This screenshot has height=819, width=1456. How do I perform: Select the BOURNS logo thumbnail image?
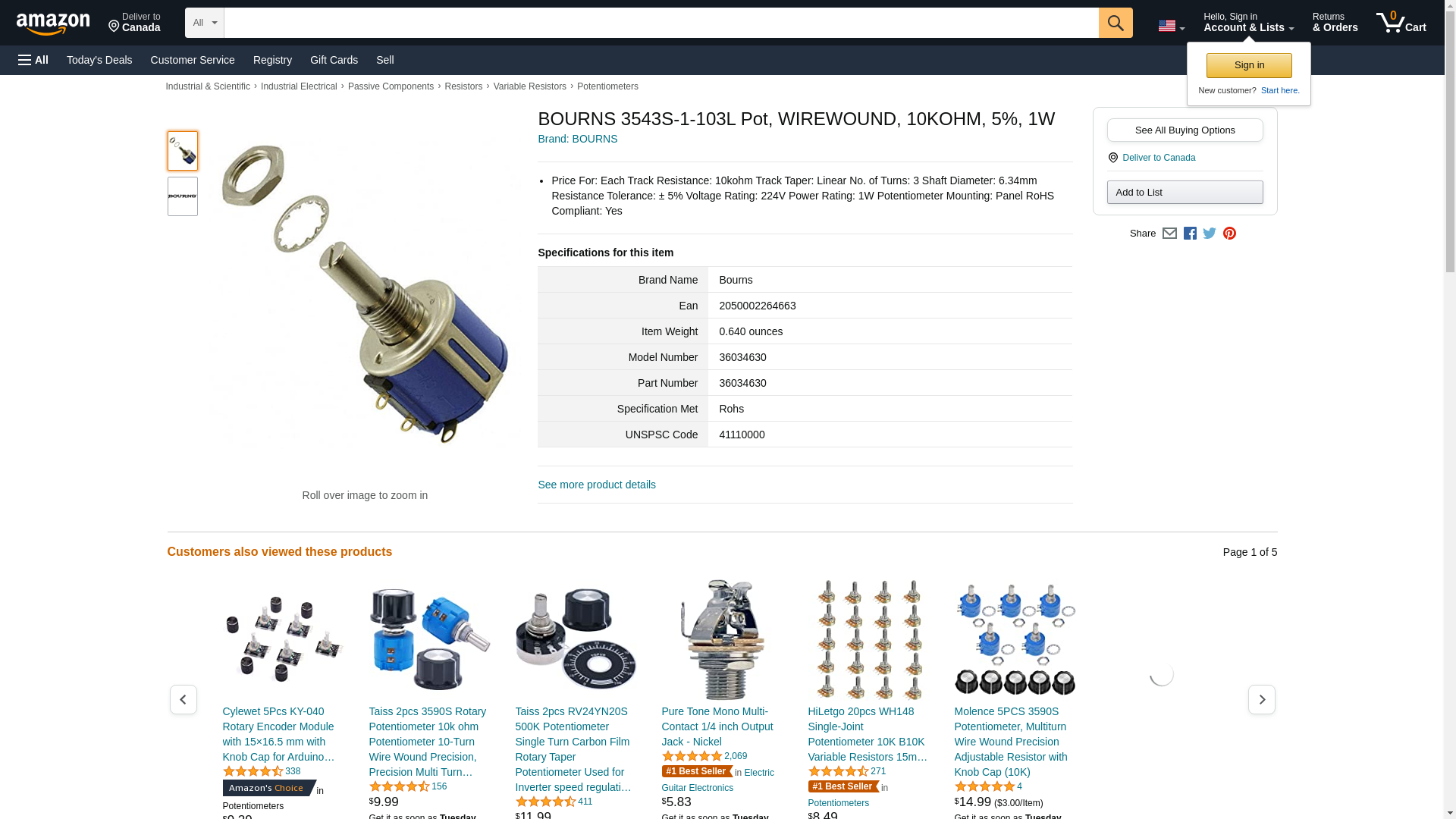tap(183, 196)
